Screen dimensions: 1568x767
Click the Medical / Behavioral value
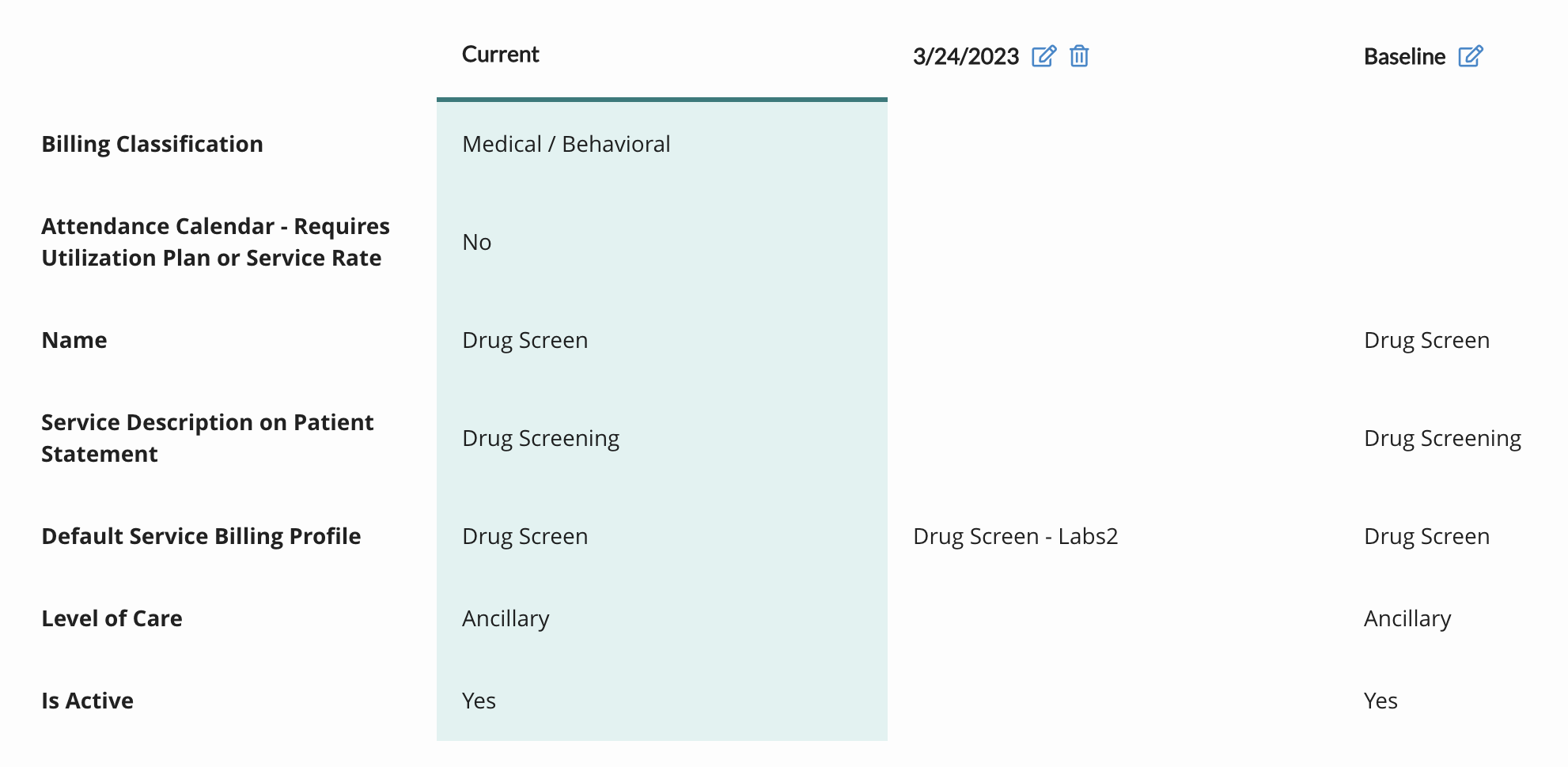[x=566, y=144]
